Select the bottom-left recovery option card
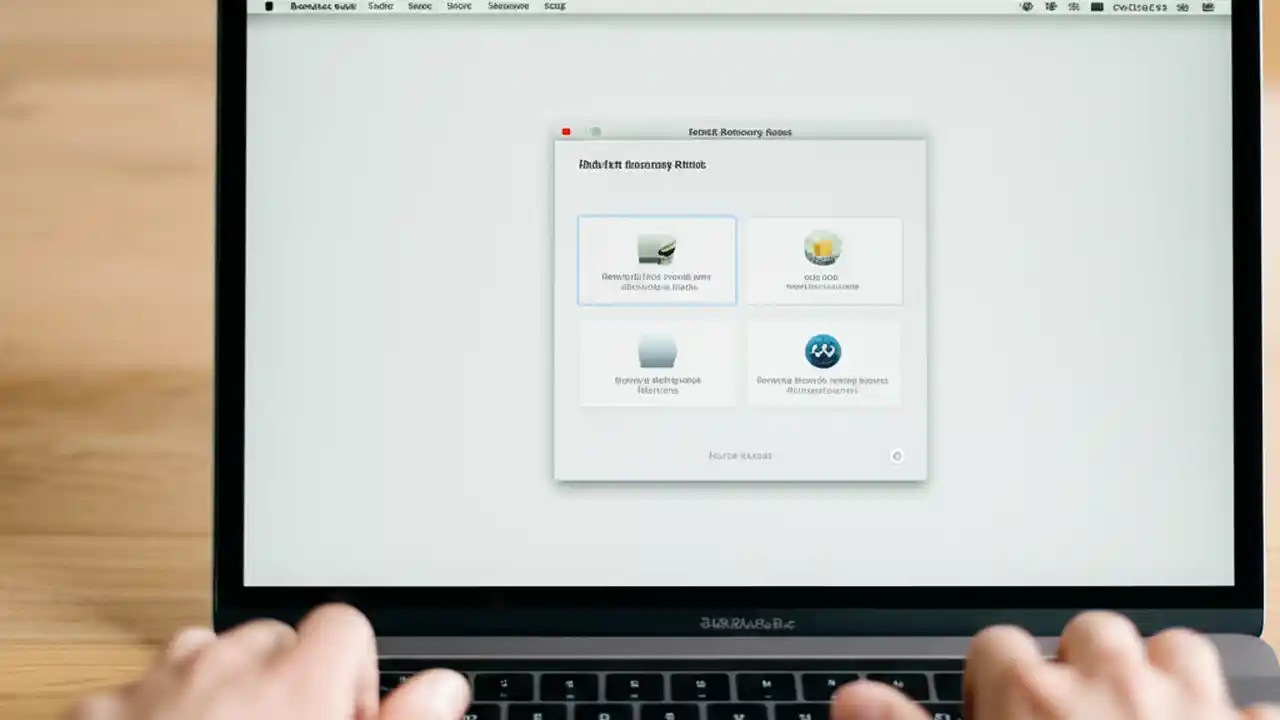 (657, 362)
